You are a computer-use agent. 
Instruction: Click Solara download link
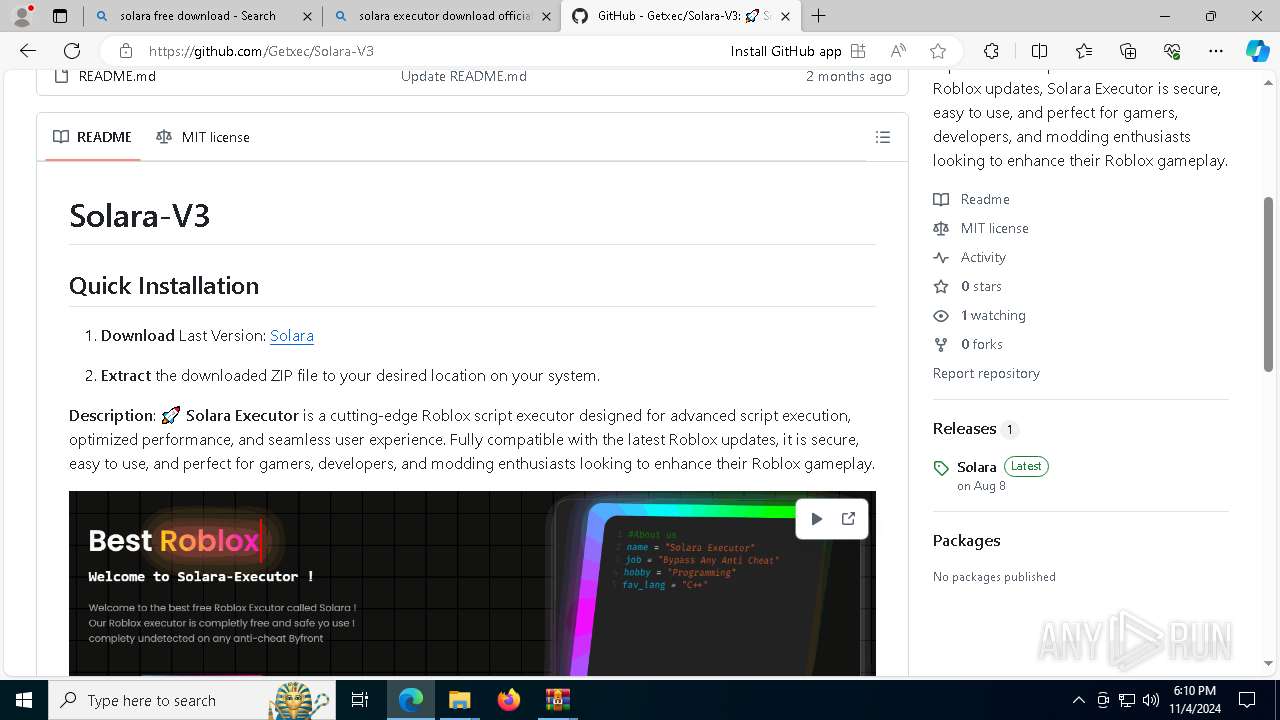(292, 336)
